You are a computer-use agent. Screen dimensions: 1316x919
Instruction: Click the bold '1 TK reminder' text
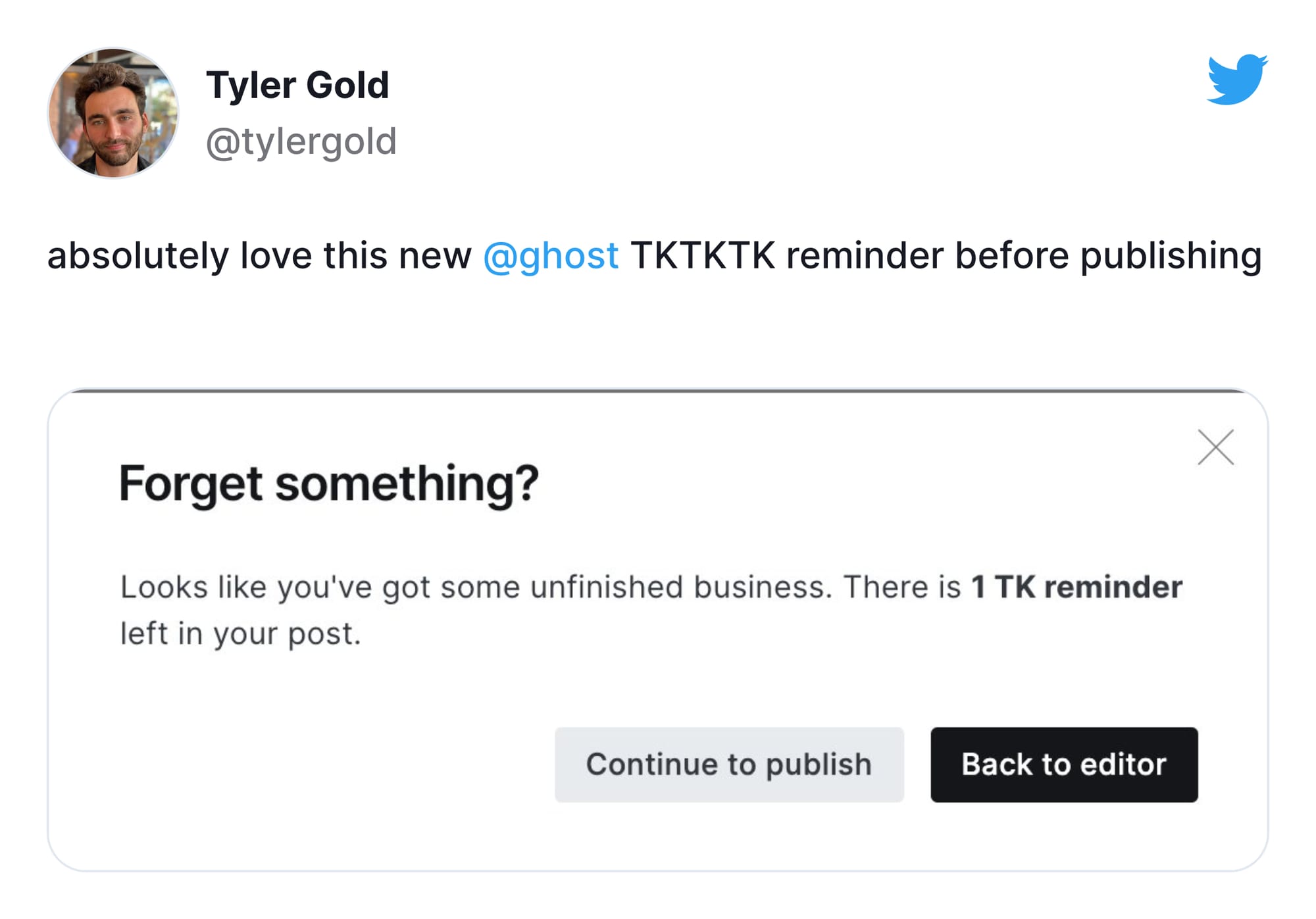1076,587
